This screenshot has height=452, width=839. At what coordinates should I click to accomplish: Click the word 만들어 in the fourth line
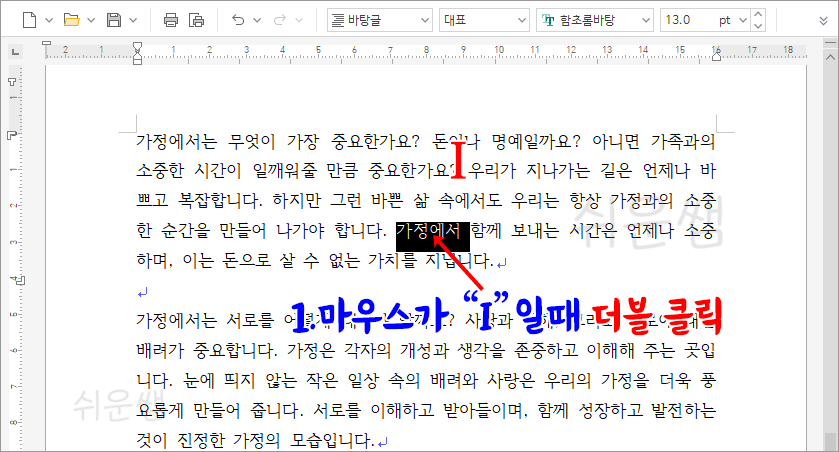pyautogui.click(x=243, y=231)
